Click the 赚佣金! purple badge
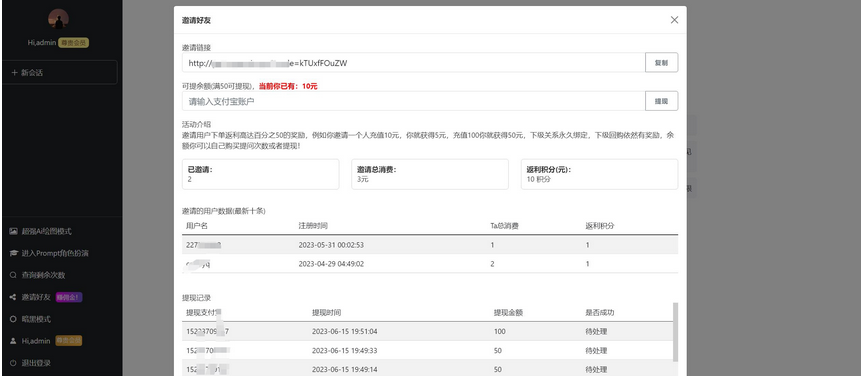The height and width of the screenshot is (376, 861). pyautogui.click(x=69, y=297)
